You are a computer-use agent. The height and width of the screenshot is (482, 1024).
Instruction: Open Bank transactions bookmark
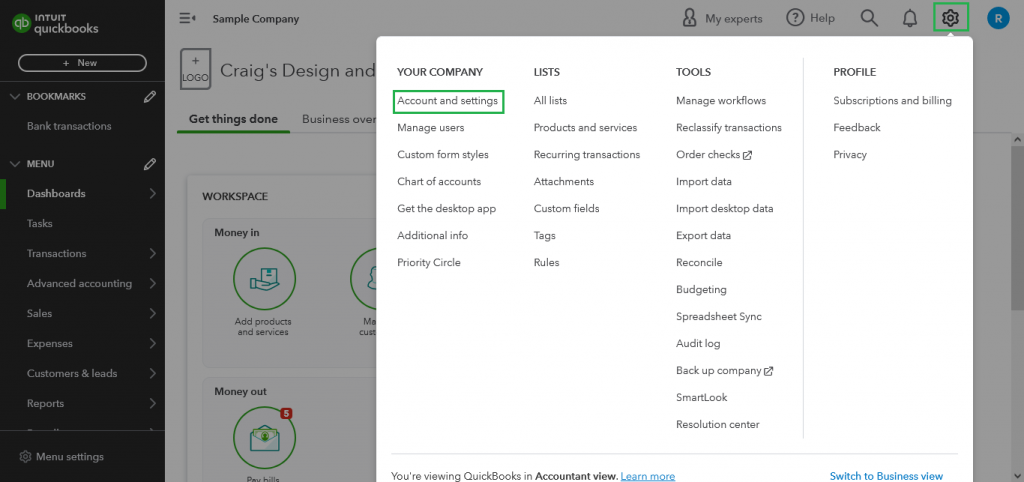69,127
